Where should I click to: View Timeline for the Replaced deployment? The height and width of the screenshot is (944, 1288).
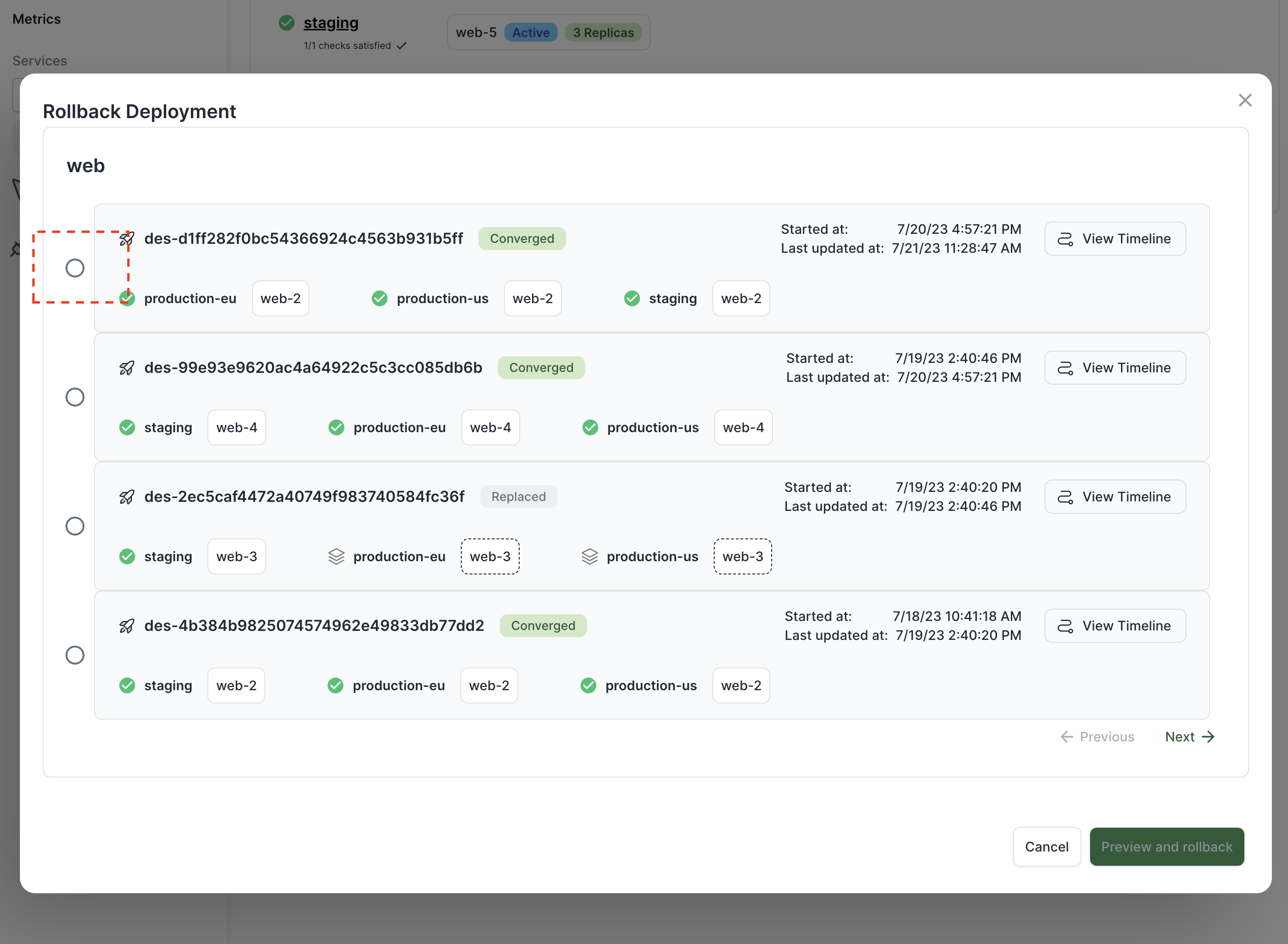[1114, 497]
